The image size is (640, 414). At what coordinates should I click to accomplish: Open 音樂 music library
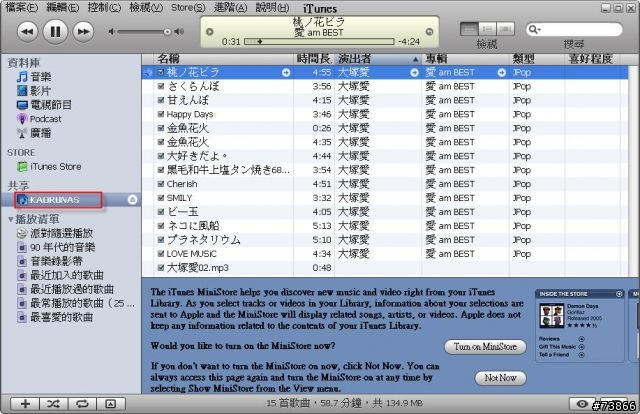pyautogui.click(x=34, y=77)
